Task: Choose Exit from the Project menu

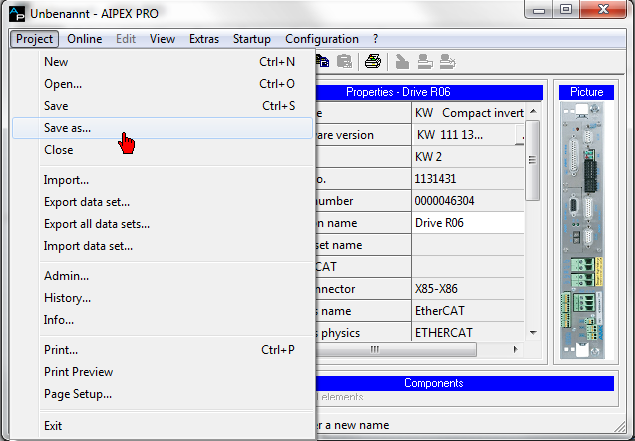Action: point(163,426)
